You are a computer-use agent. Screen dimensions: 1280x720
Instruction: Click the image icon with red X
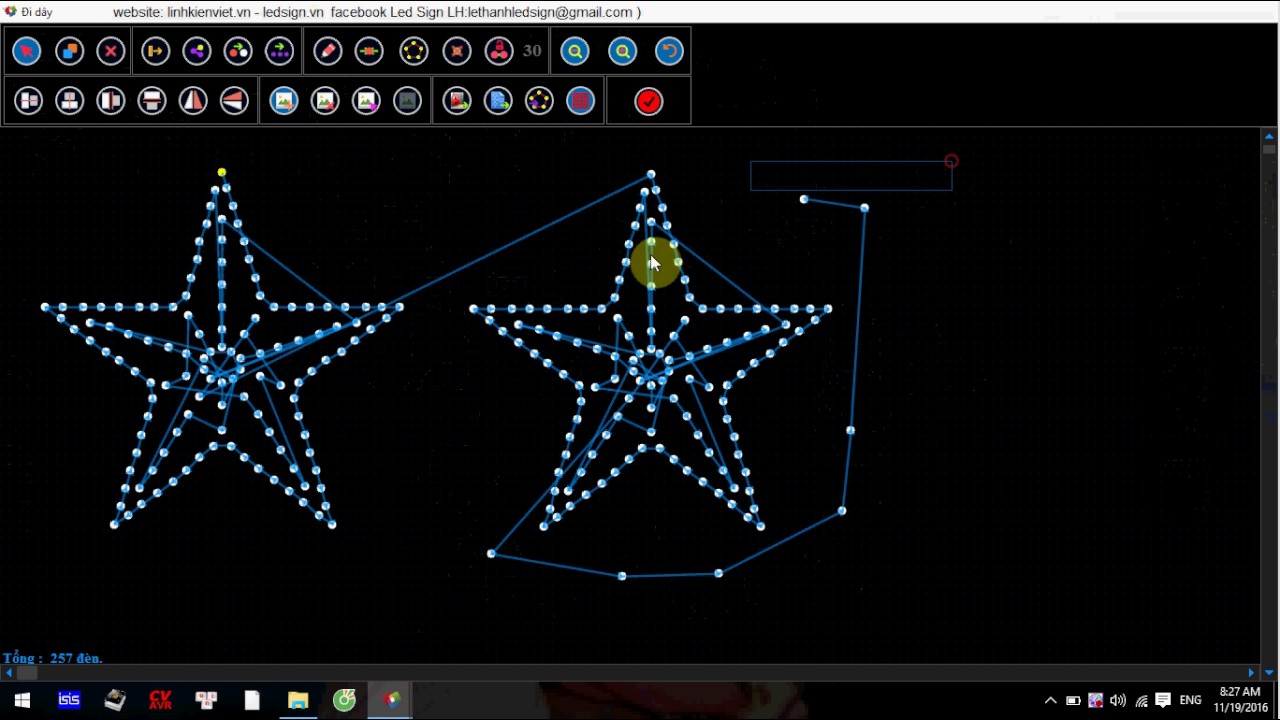point(325,101)
